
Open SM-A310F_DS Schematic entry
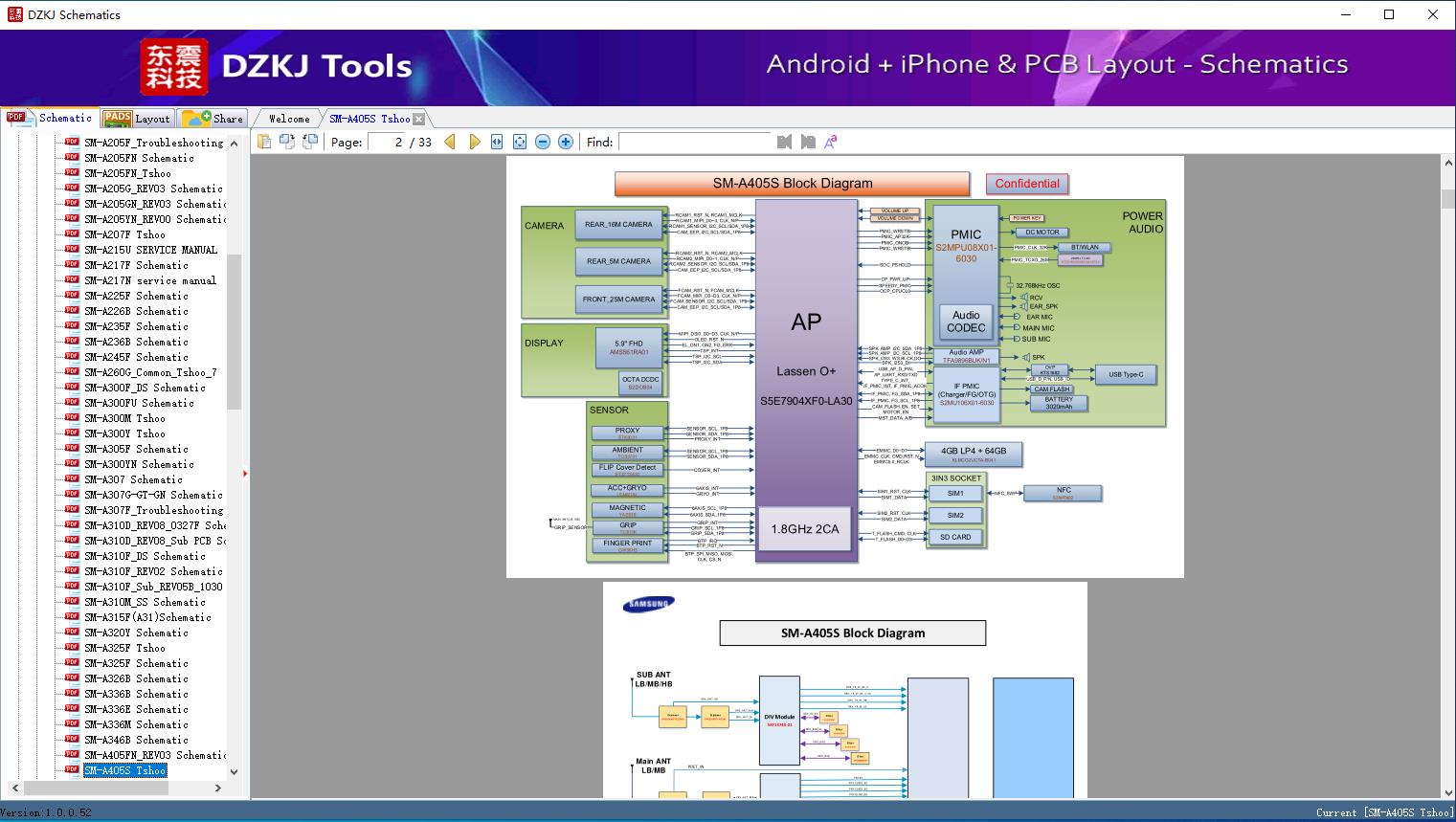(145, 556)
